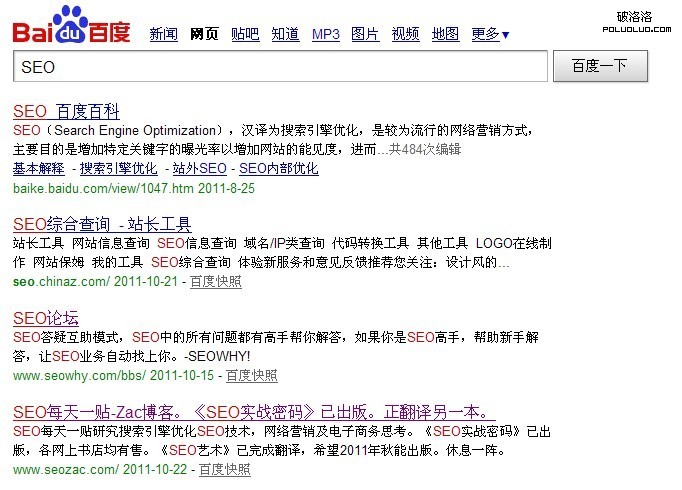Open the SEO 百度百科 result
This screenshot has width=682, height=490.
(x=67, y=111)
